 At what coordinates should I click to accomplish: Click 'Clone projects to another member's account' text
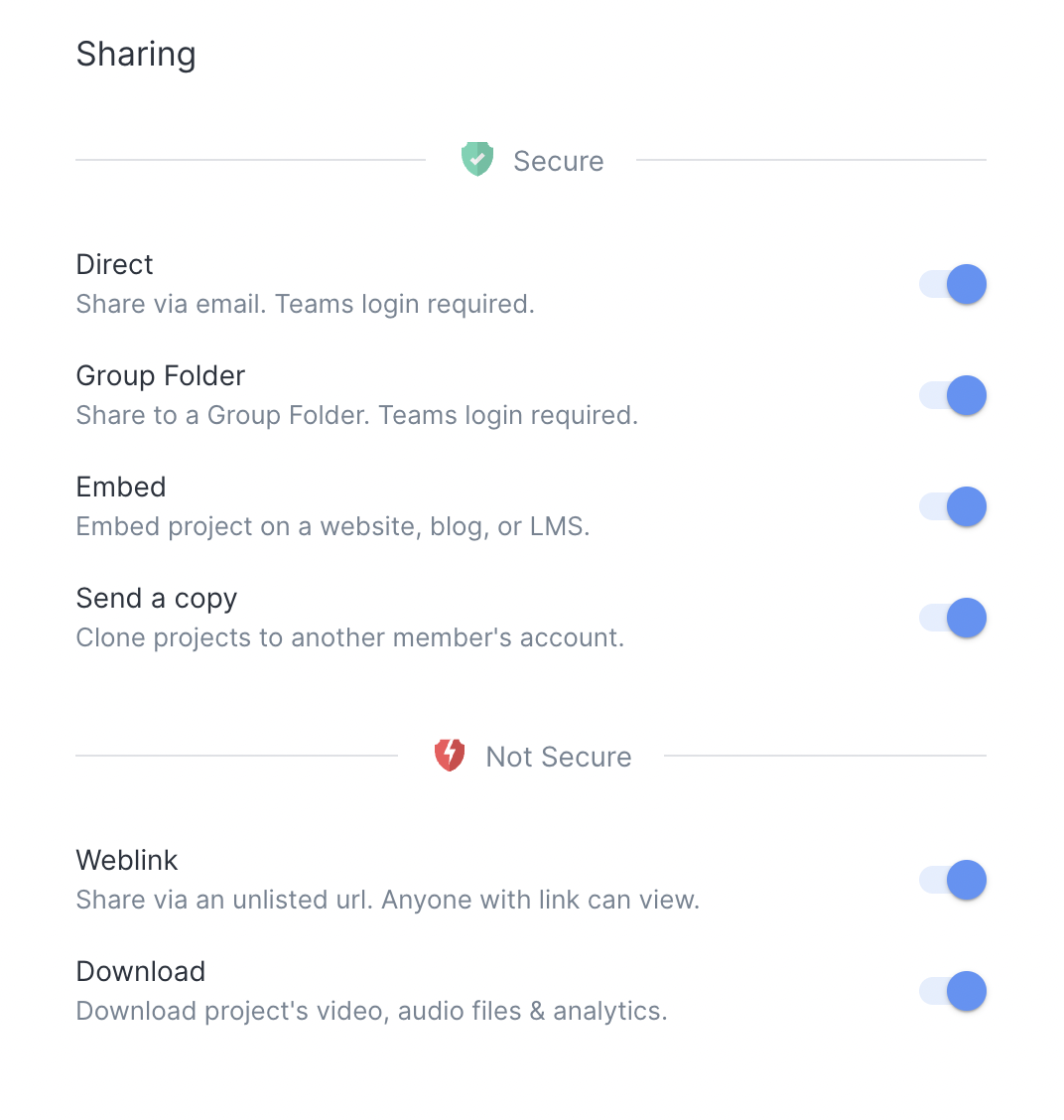click(350, 637)
